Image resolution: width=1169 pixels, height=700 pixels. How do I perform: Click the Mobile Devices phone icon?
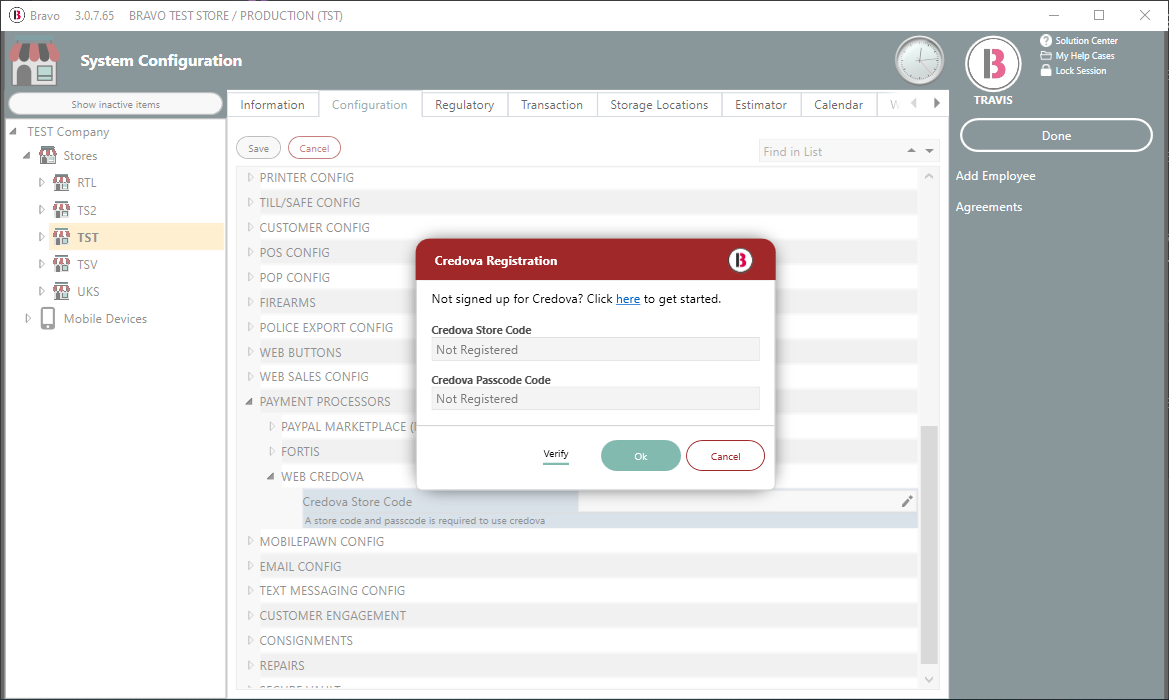tap(48, 318)
